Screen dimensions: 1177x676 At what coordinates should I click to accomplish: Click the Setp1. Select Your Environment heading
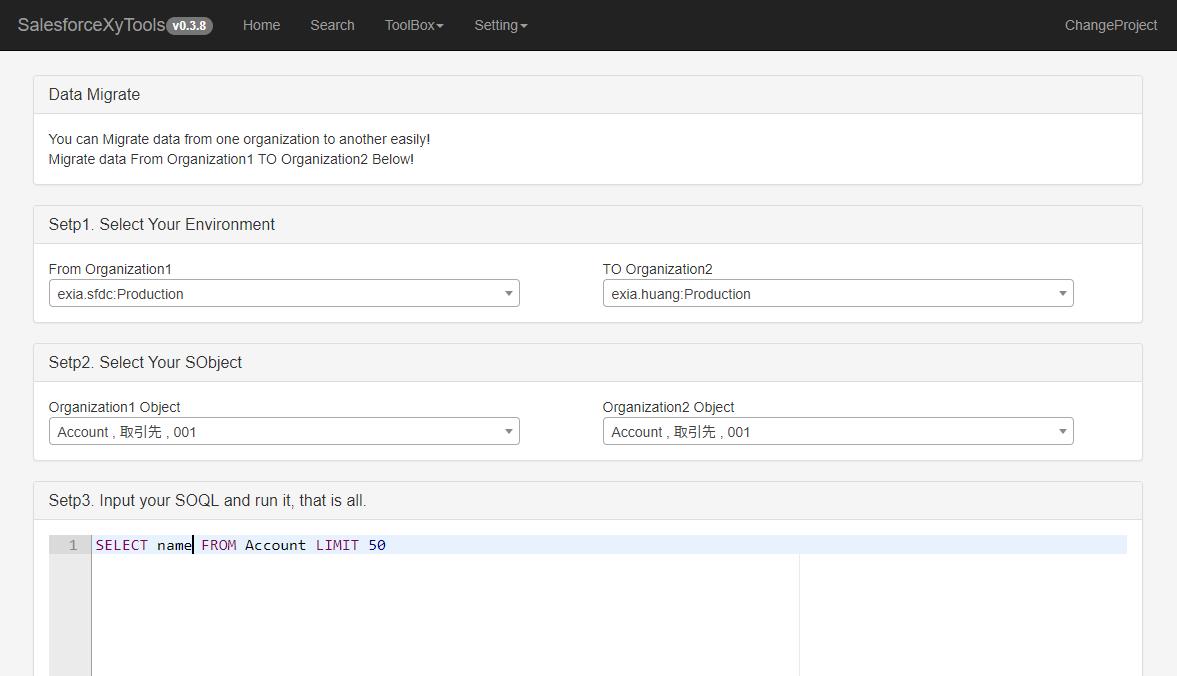pyautogui.click(x=161, y=224)
